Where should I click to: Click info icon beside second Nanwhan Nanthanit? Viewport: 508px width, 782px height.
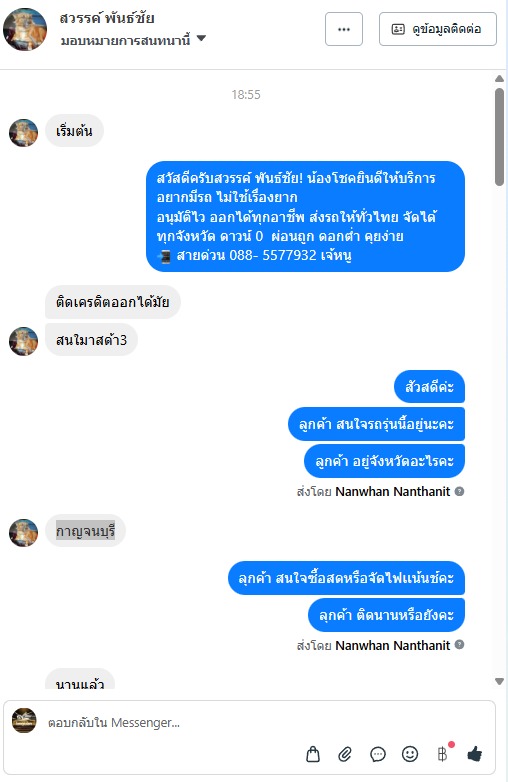pyautogui.click(x=460, y=644)
